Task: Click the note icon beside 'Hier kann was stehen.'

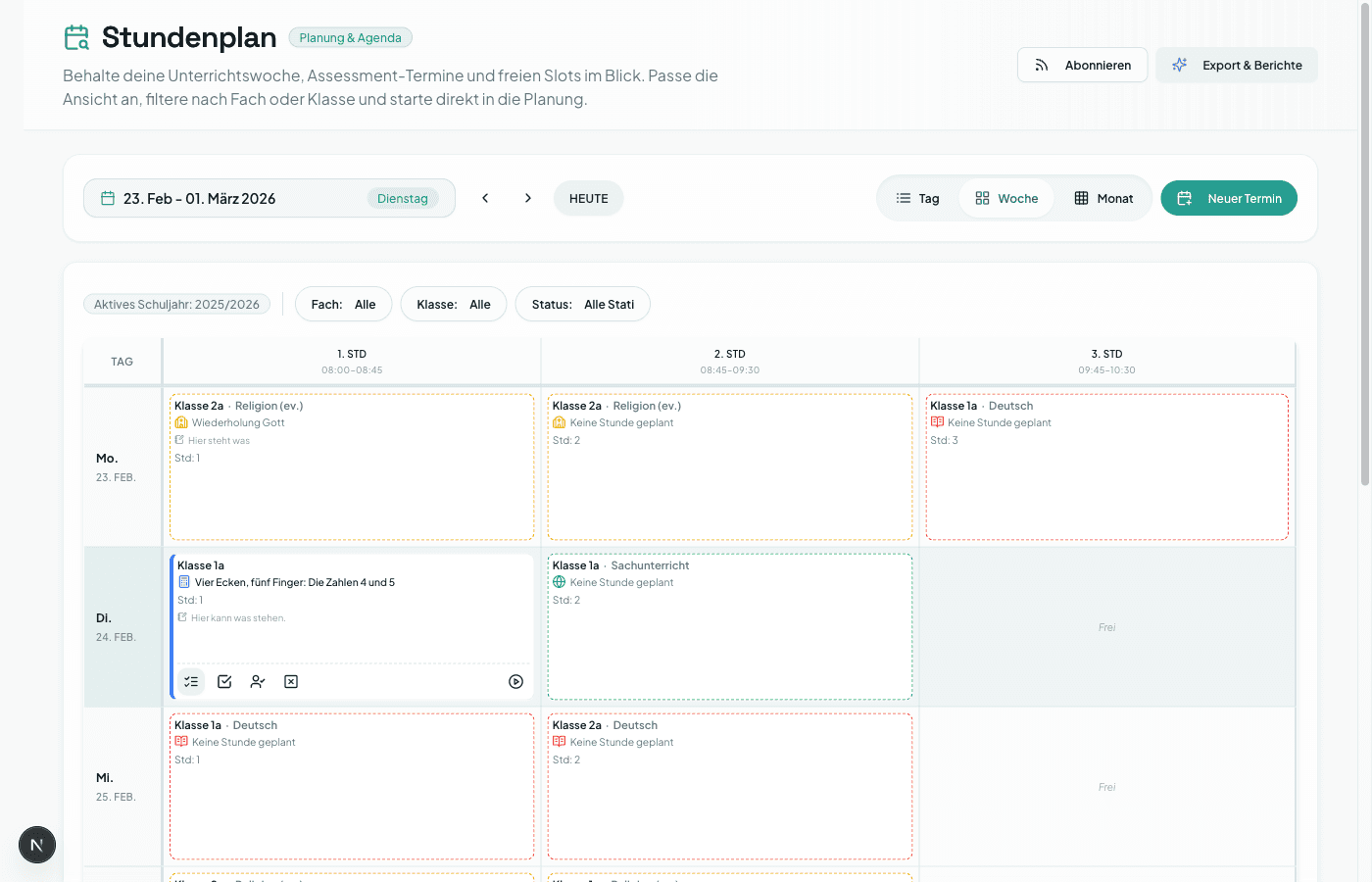Action: pyautogui.click(x=182, y=617)
